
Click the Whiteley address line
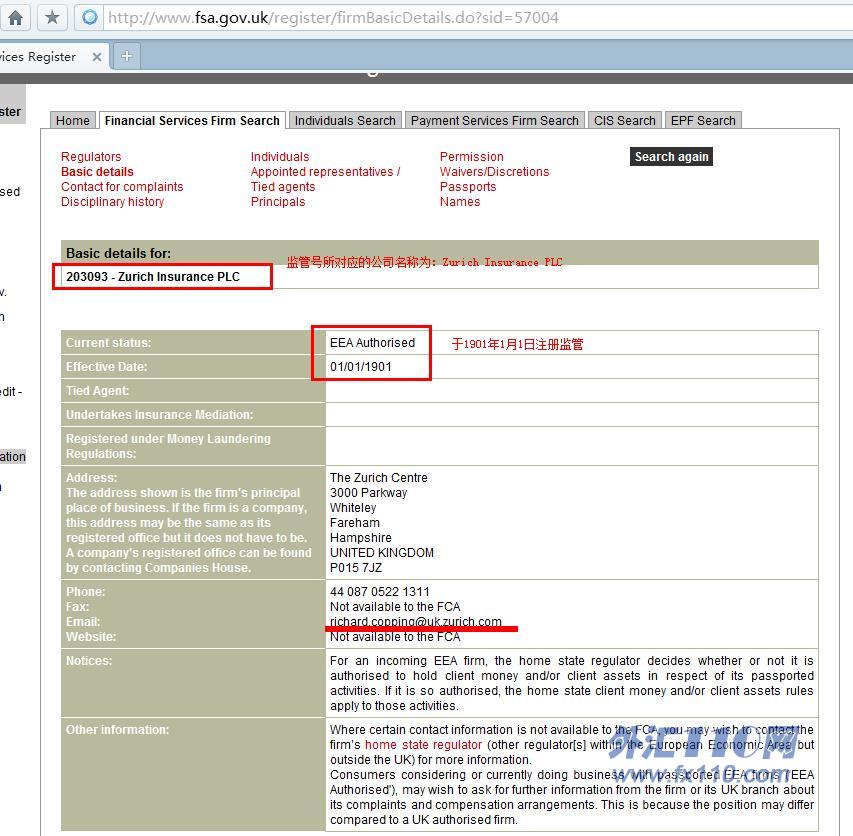(x=353, y=507)
